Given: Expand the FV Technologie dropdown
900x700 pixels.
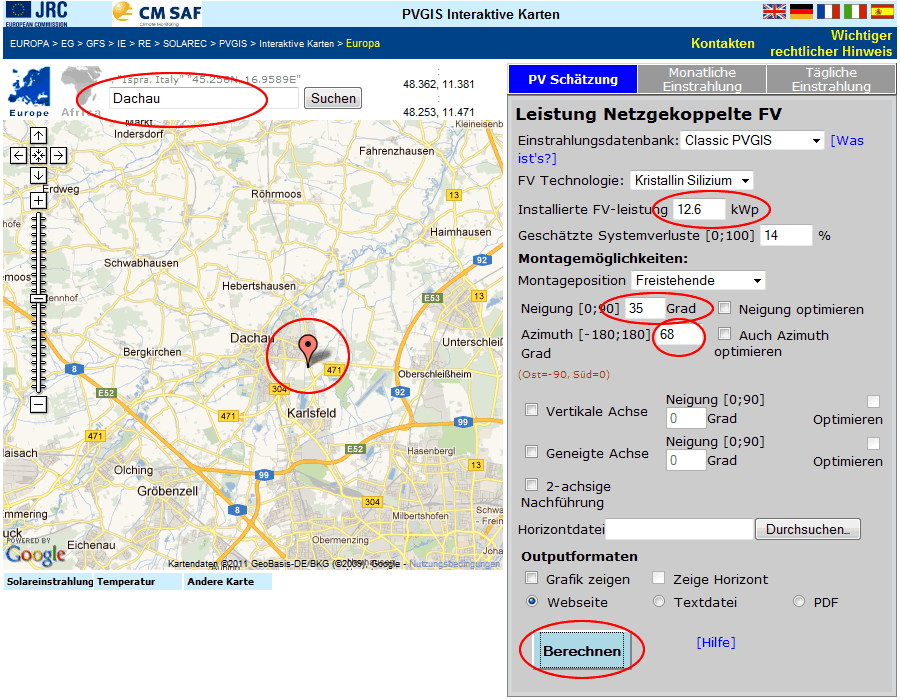Looking at the screenshot, I should click(x=691, y=181).
